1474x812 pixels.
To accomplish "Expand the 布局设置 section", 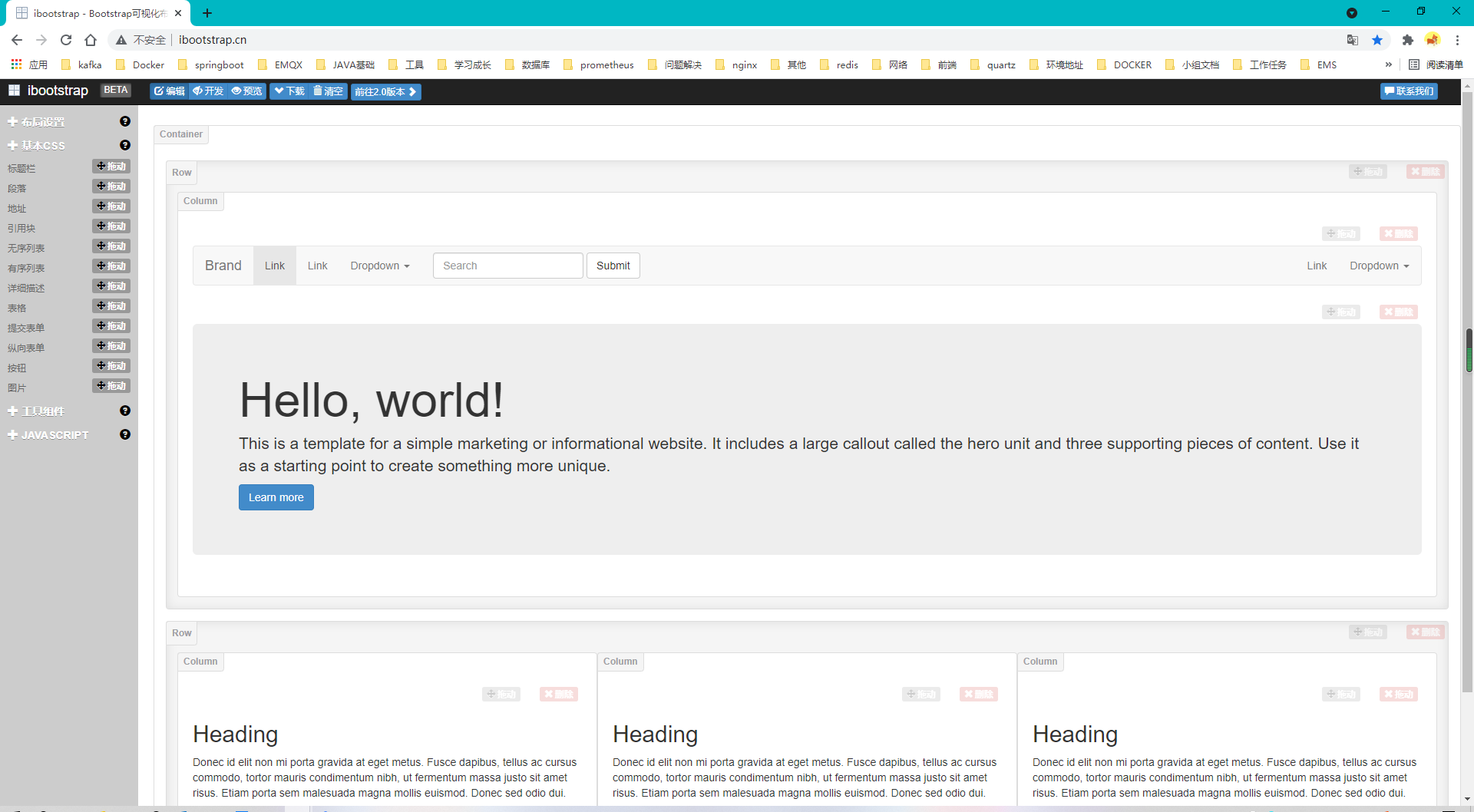I will click(x=36, y=122).
